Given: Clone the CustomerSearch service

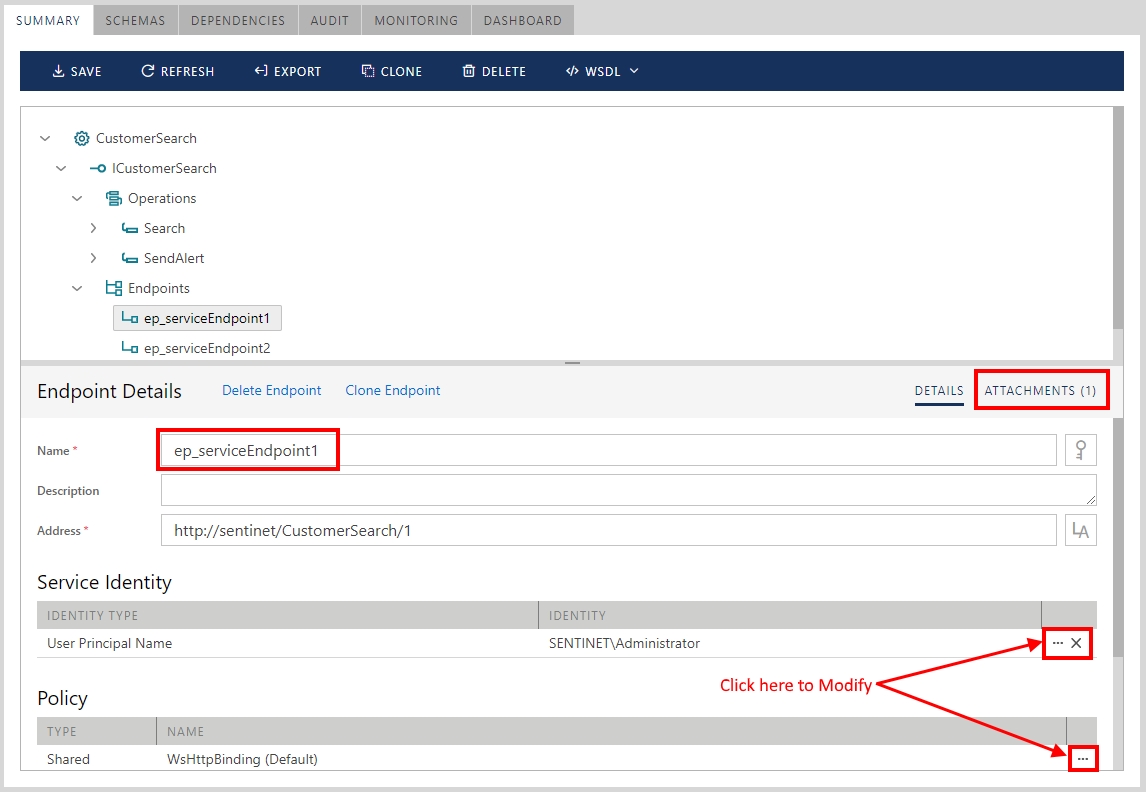Looking at the screenshot, I should click(391, 71).
